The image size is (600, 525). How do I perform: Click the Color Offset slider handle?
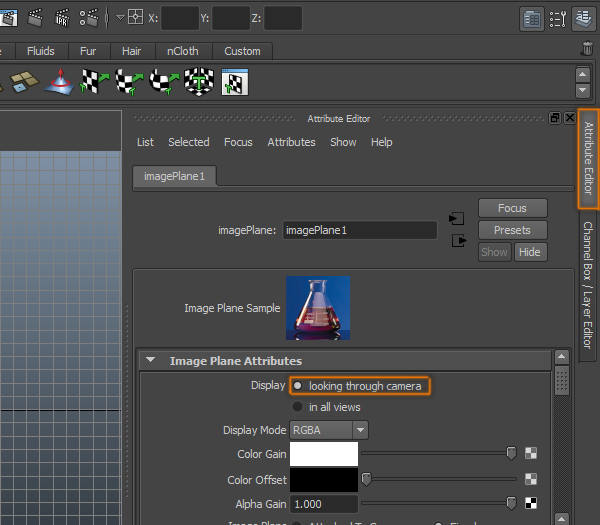tap(366, 479)
